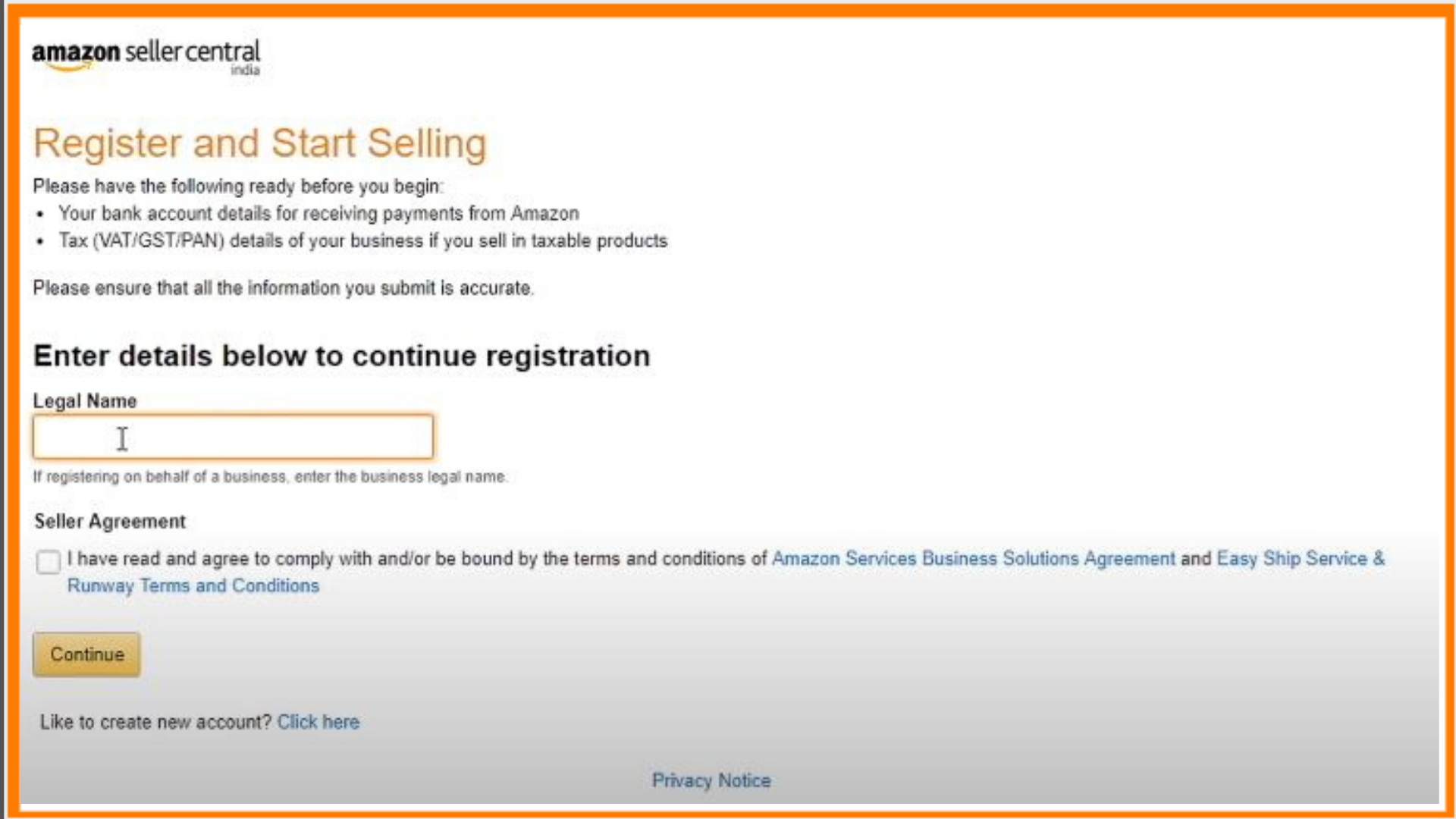Click the business legal name hint text
The width and height of the screenshot is (1456, 819).
coord(269,477)
